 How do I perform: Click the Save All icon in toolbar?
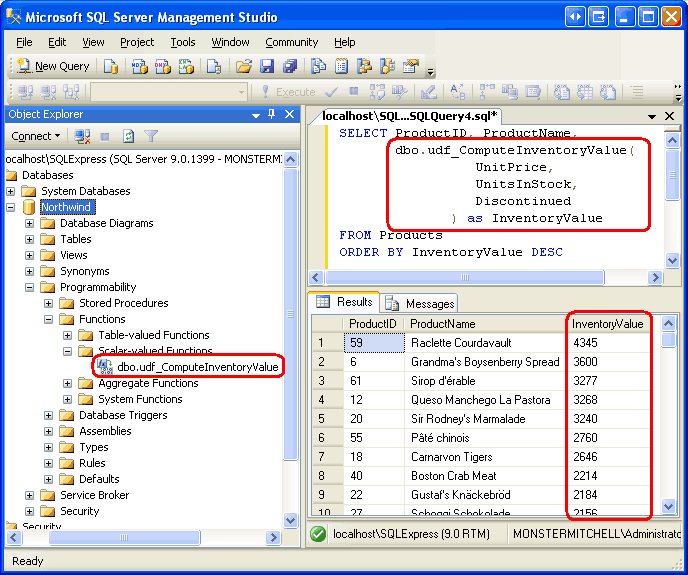tap(288, 66)
